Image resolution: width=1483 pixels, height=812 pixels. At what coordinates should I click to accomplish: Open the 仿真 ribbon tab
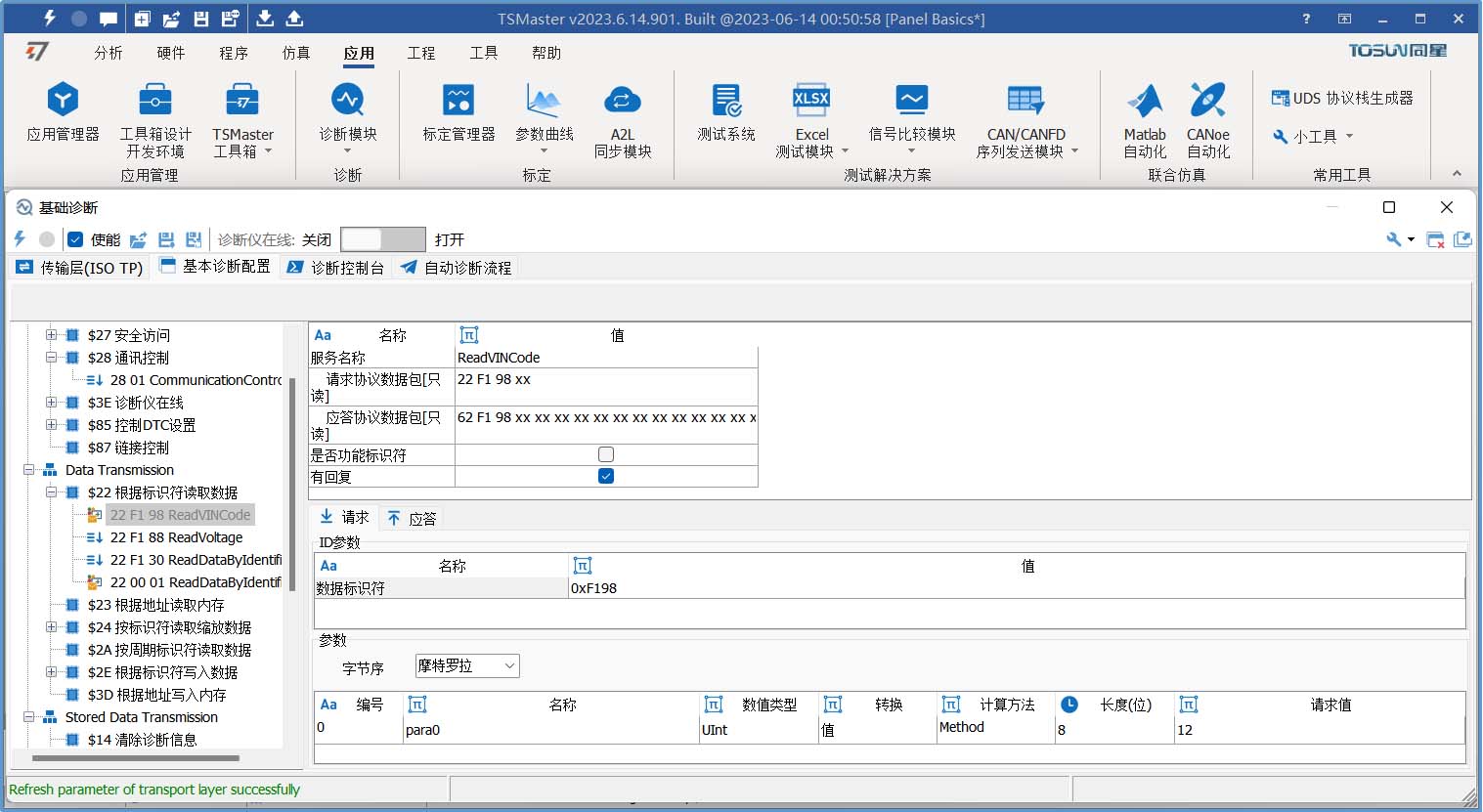[296, 53]
